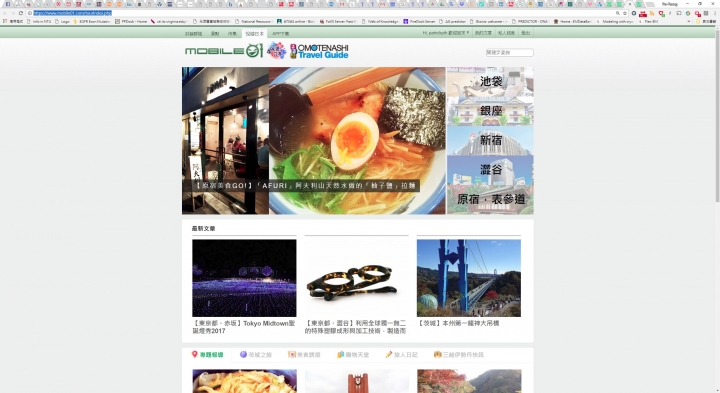The height and width of the screenshot is (393, 720).
Task: Open the 討論群組 menu item
Action: (193, 34)
